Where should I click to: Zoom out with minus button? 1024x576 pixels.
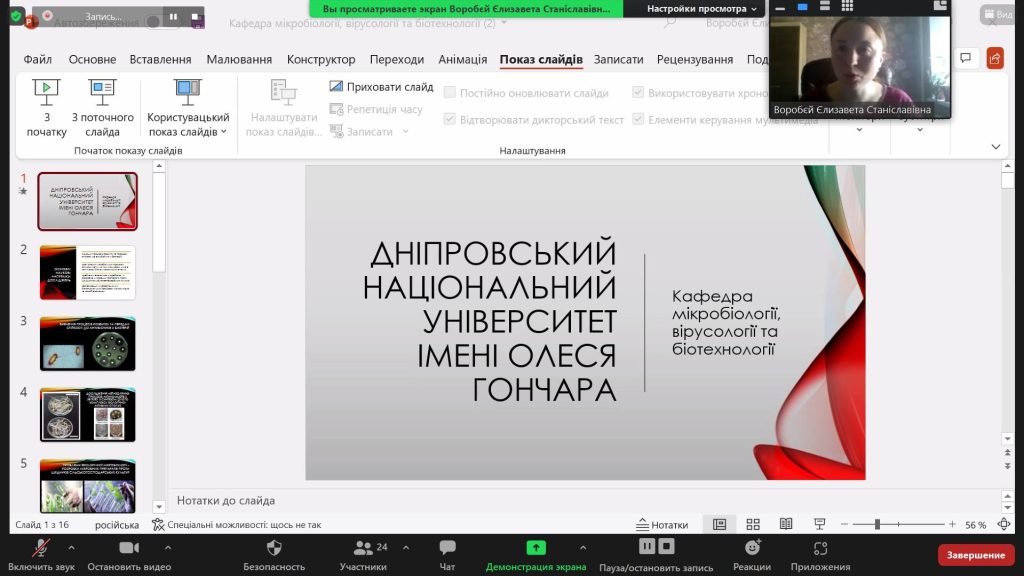click(844, 524)
